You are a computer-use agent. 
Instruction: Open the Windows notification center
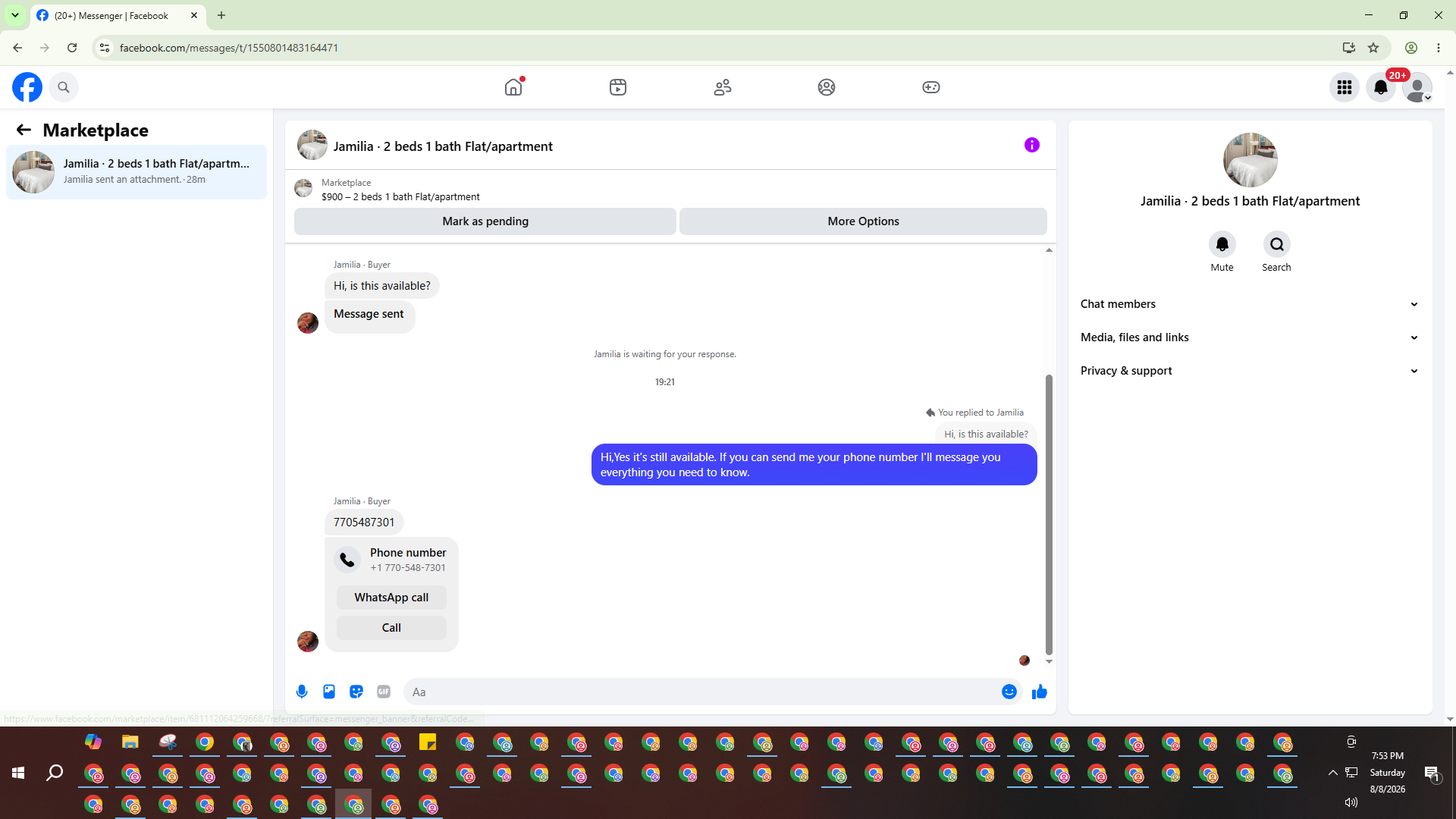tap(1432, 773)
